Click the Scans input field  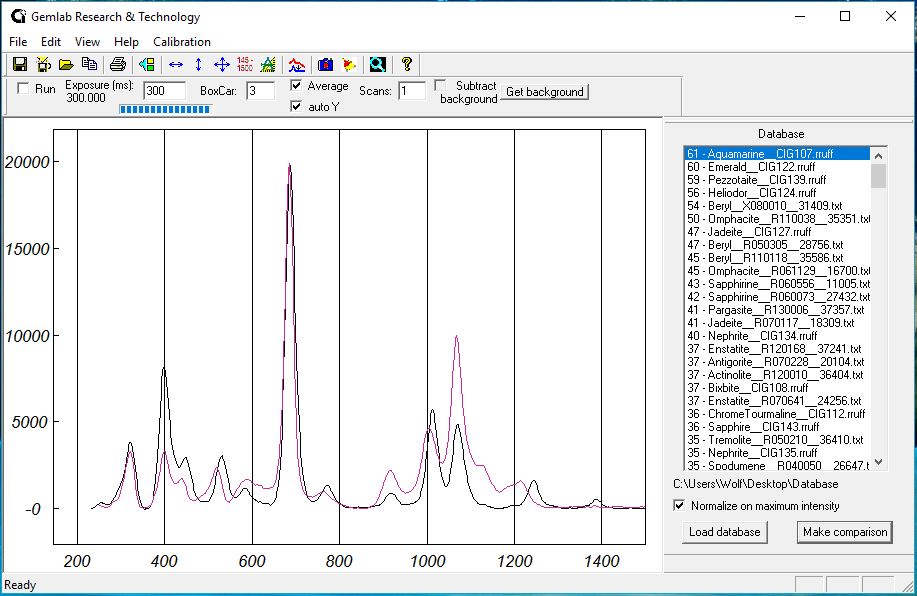pos(412,91)
